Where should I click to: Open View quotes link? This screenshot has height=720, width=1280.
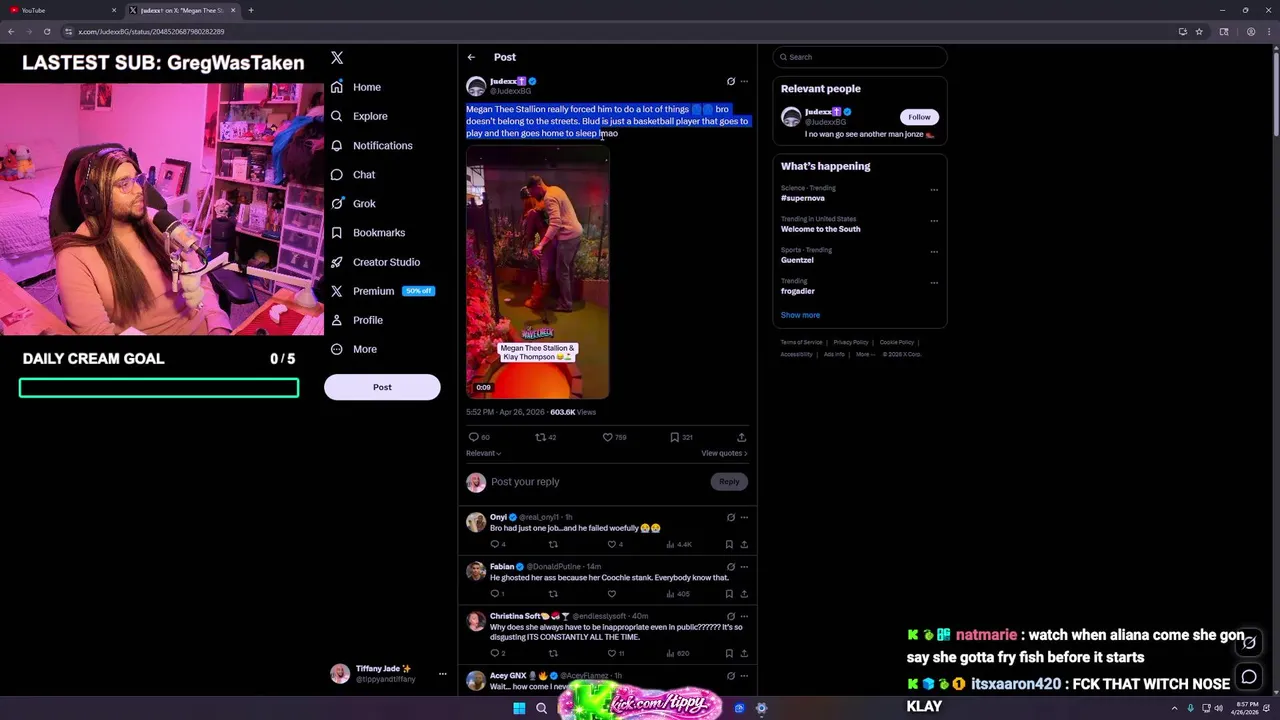724,453
